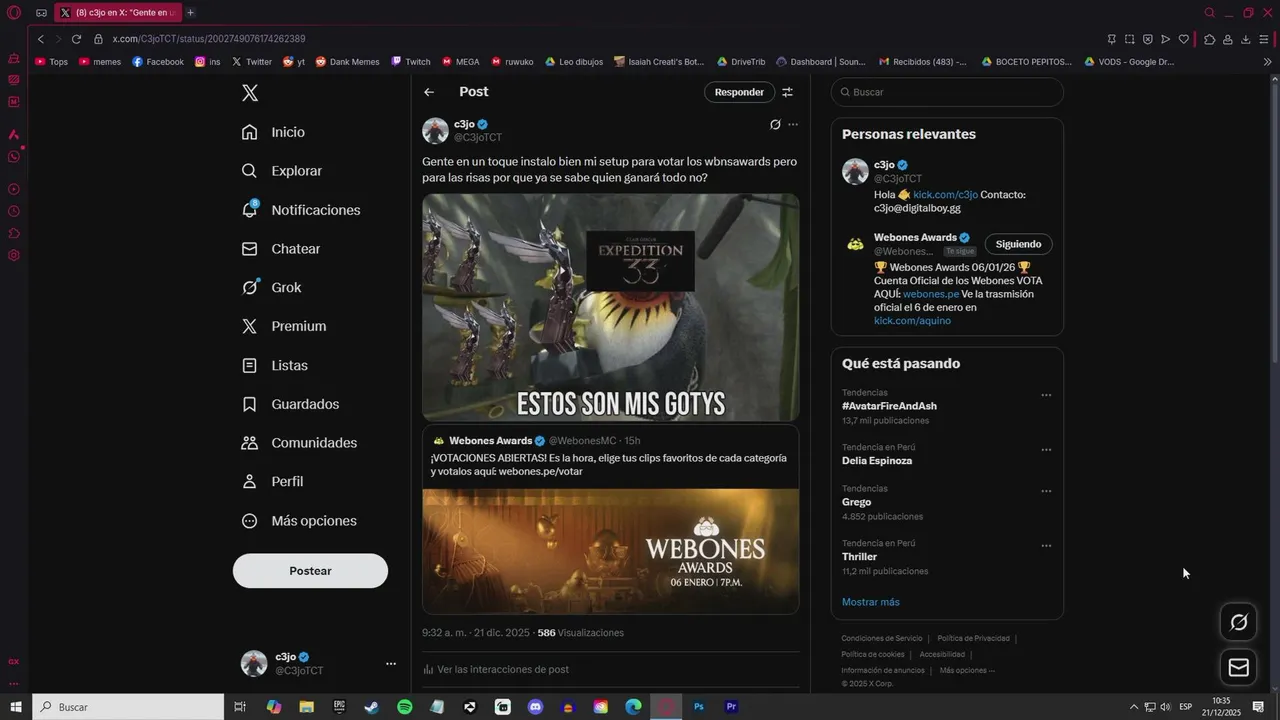The image size is (1280, 720).
Task: Click Ver las interacciones de post
Action: (x=496, y=669)
